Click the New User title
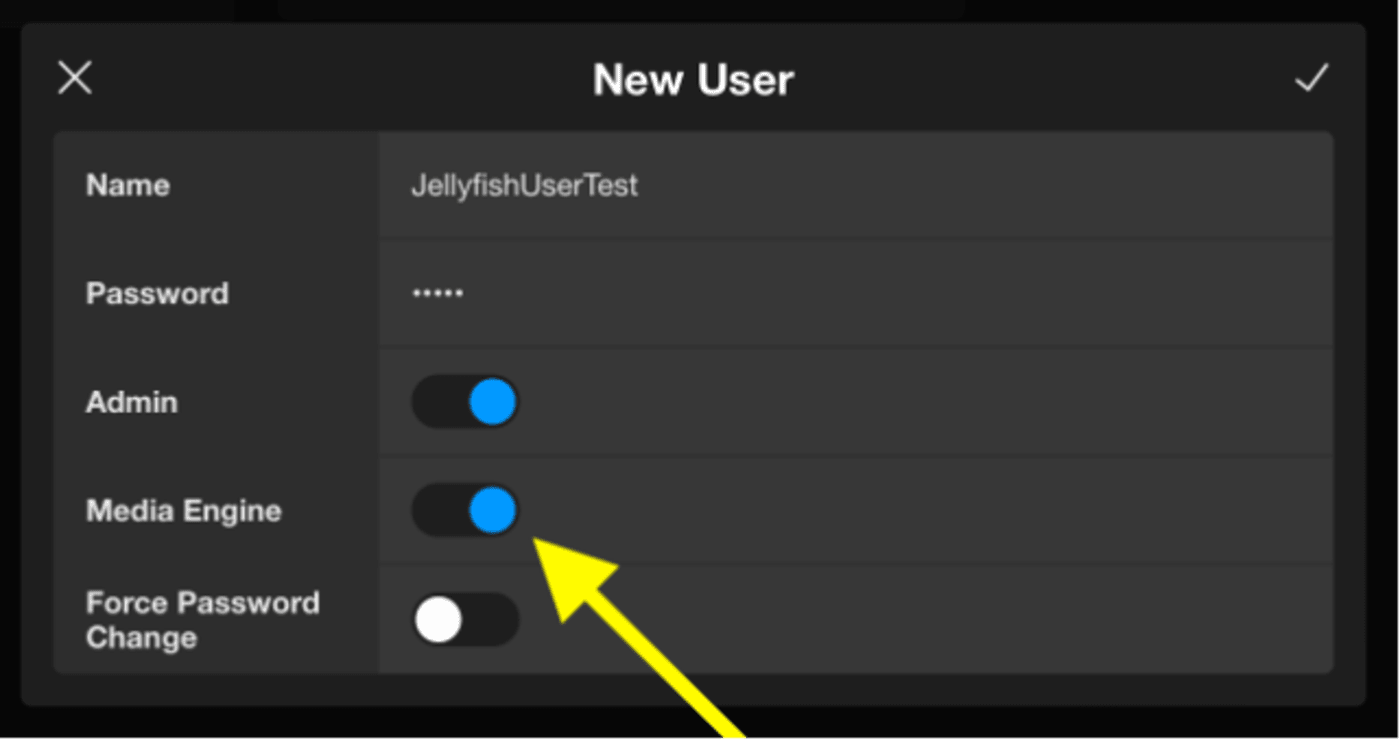Viewport: 1400px width, 740px height. point(693,80)
